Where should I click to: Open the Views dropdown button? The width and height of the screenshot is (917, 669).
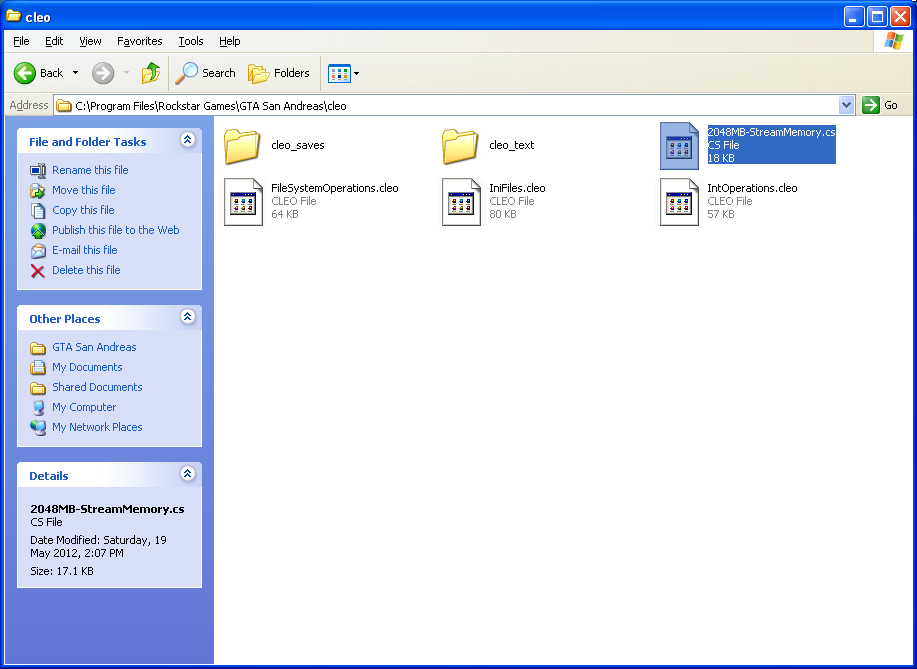pos(343,73)
